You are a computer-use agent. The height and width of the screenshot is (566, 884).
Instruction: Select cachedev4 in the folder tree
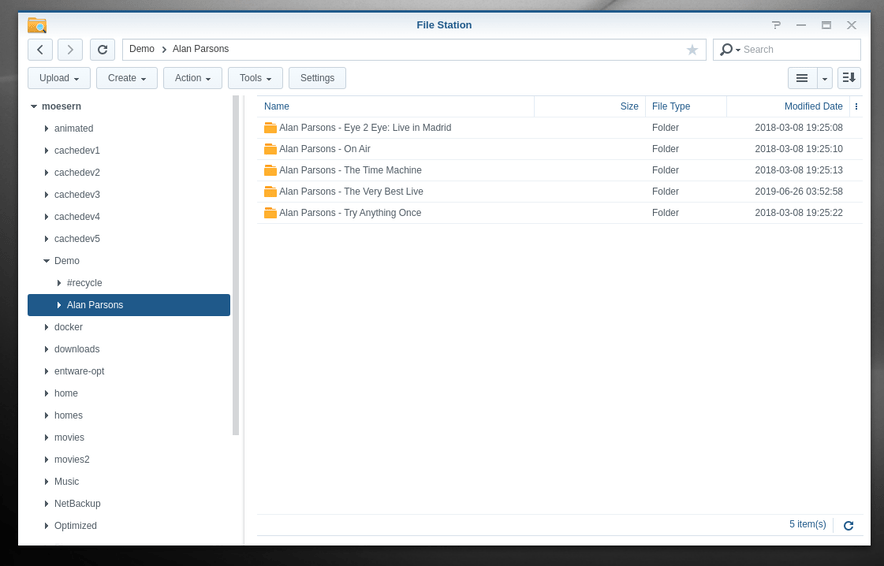point(77,216)
